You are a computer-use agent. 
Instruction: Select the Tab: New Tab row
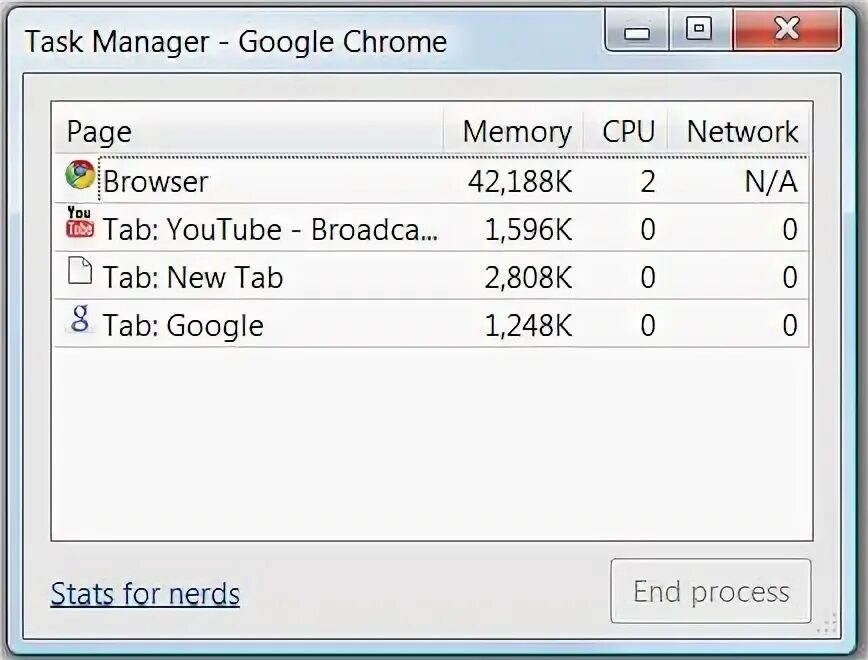click(x=432, y=276)
